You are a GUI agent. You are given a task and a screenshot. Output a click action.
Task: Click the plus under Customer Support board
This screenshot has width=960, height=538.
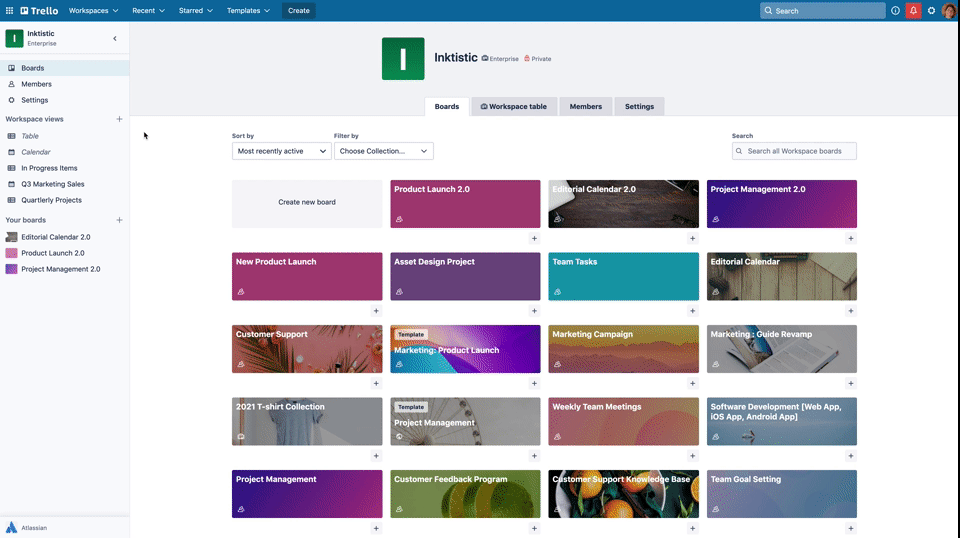pyautogui.click(x=376, y=384)
